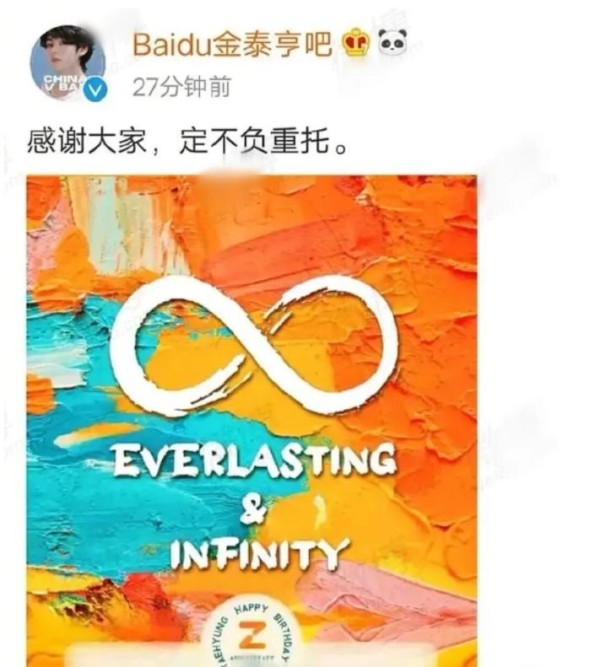This screenshot has width=600, height=667.
Task: Open the Baidu金泰亨吧 profile avatar
Action: pyautogui.click(x=68, y=62)
